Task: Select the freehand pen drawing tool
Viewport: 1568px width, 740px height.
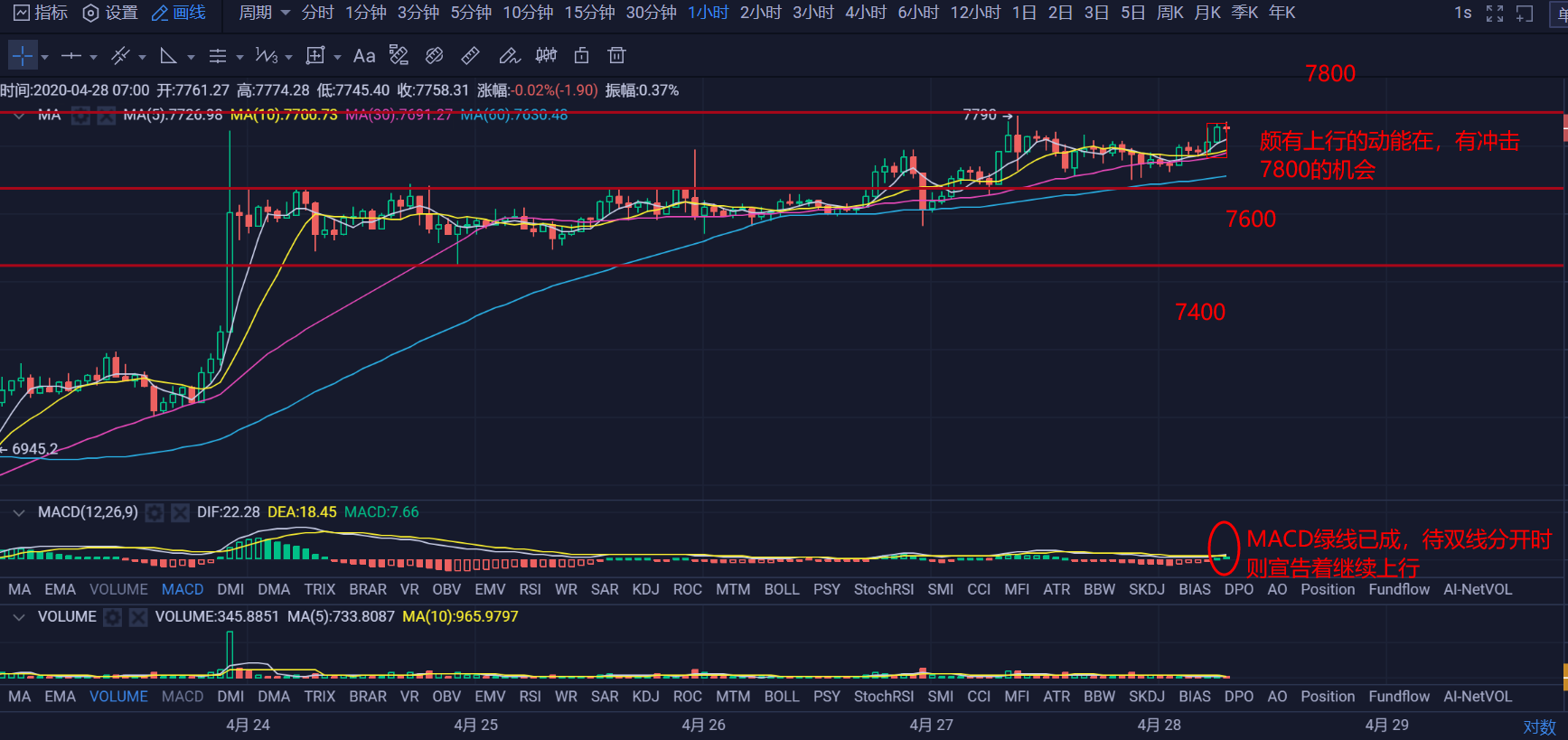Action: click(510, 56)
